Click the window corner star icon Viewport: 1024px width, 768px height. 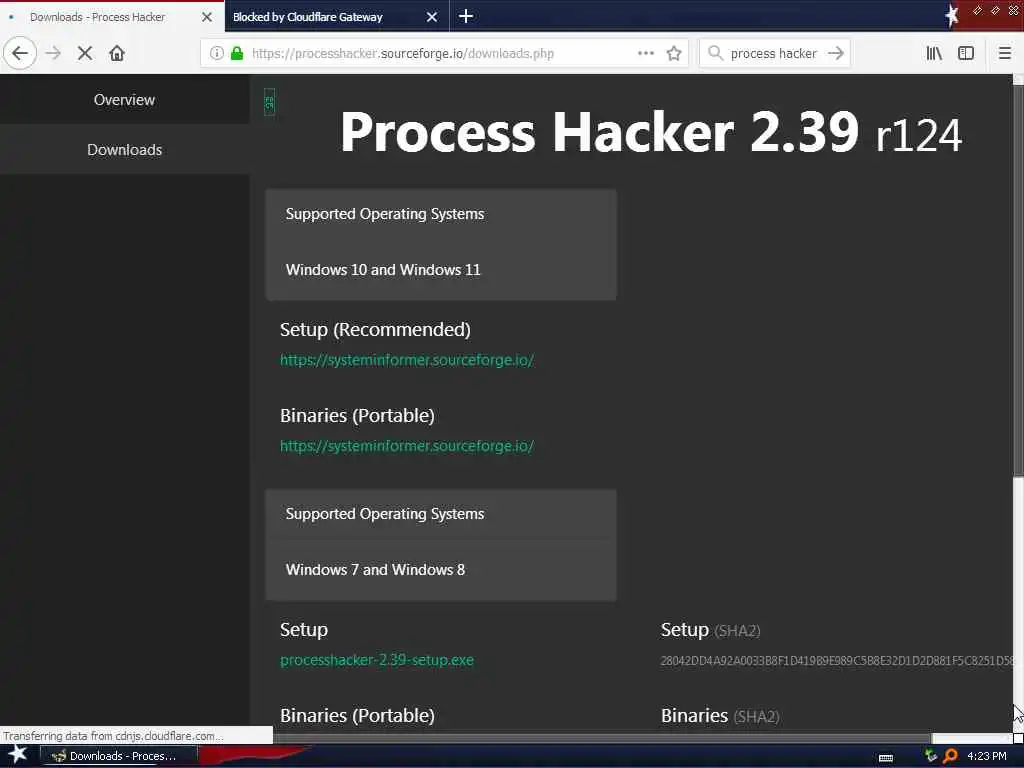click(x=952, y=15)
